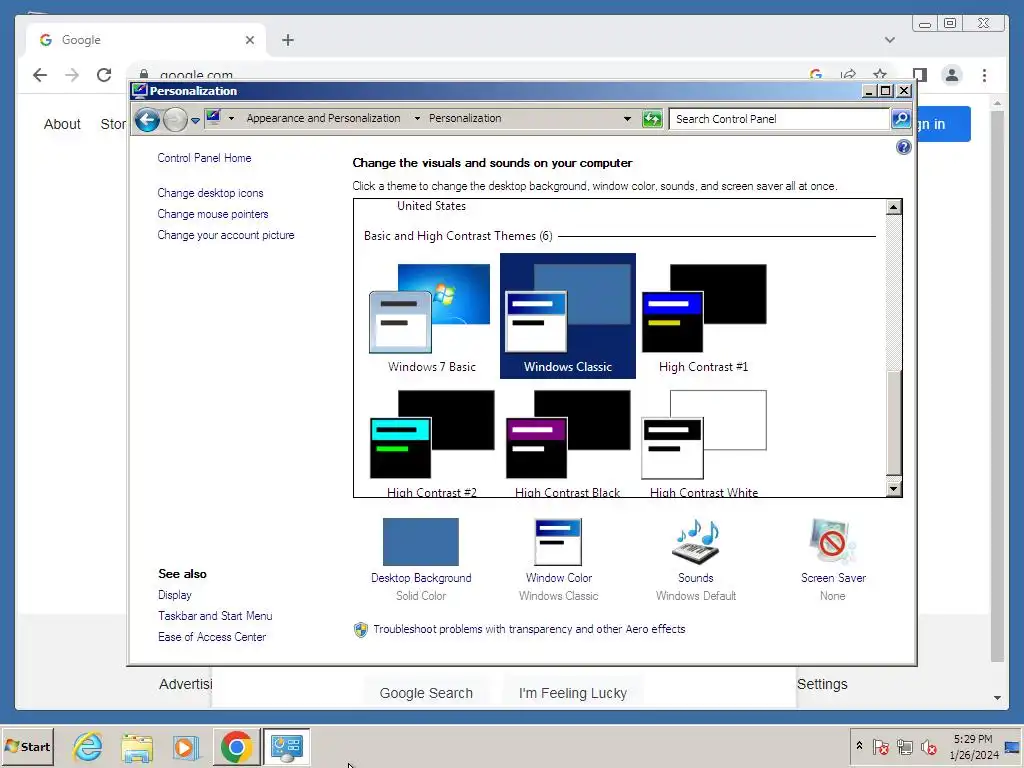Select the High Contrast White theme

[x=704, y=441]
